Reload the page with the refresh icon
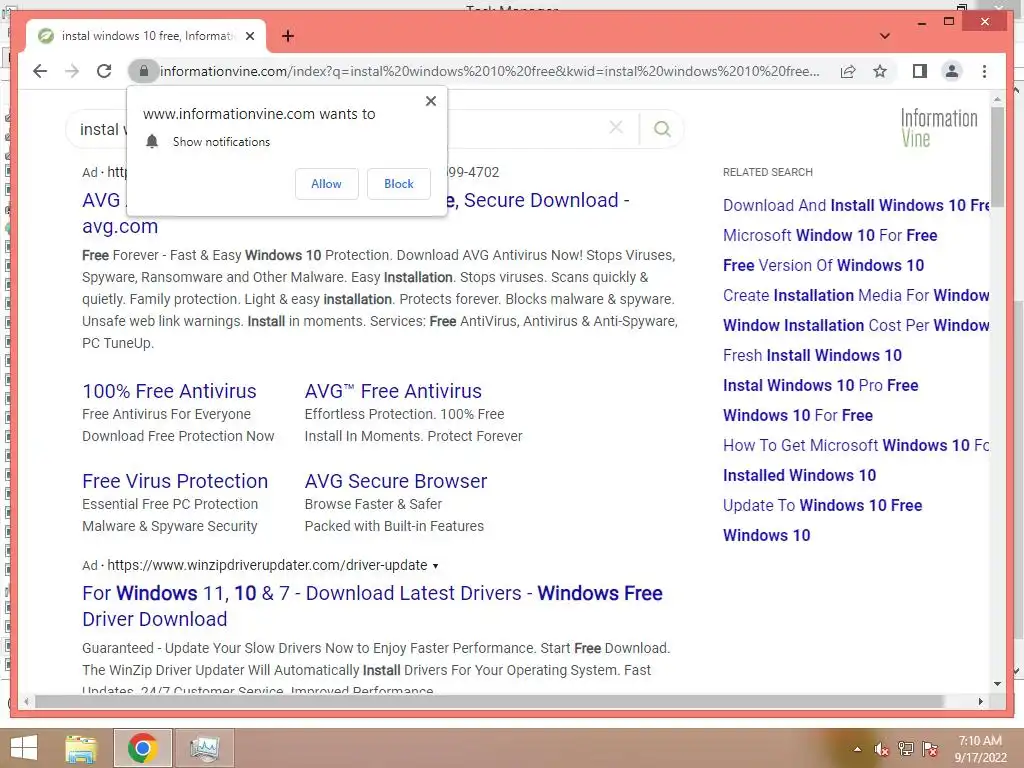Image resolution: width=1024 pixels, height=768 pixels. coord(104,71)
